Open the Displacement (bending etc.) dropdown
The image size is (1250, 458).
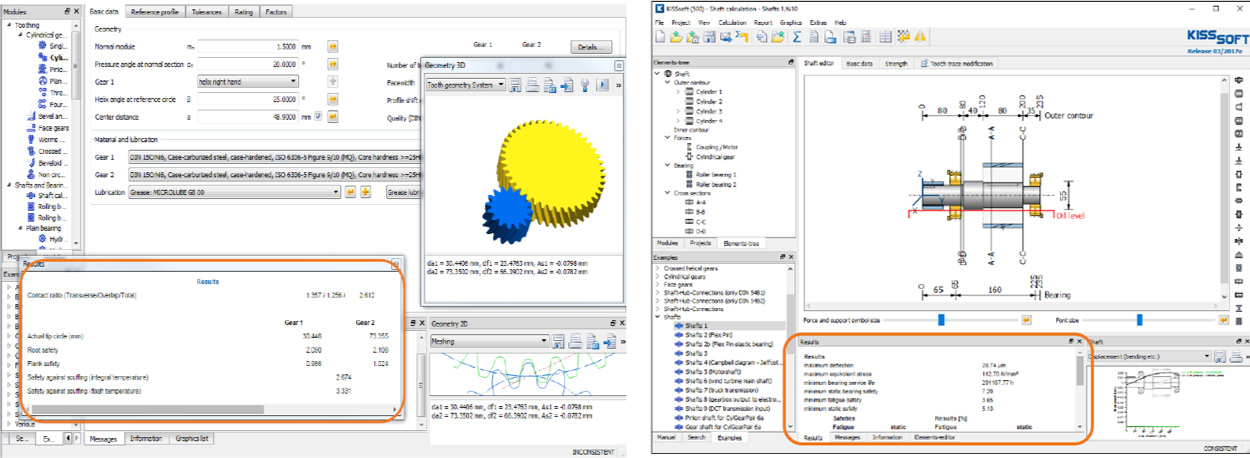(1150, 357)
